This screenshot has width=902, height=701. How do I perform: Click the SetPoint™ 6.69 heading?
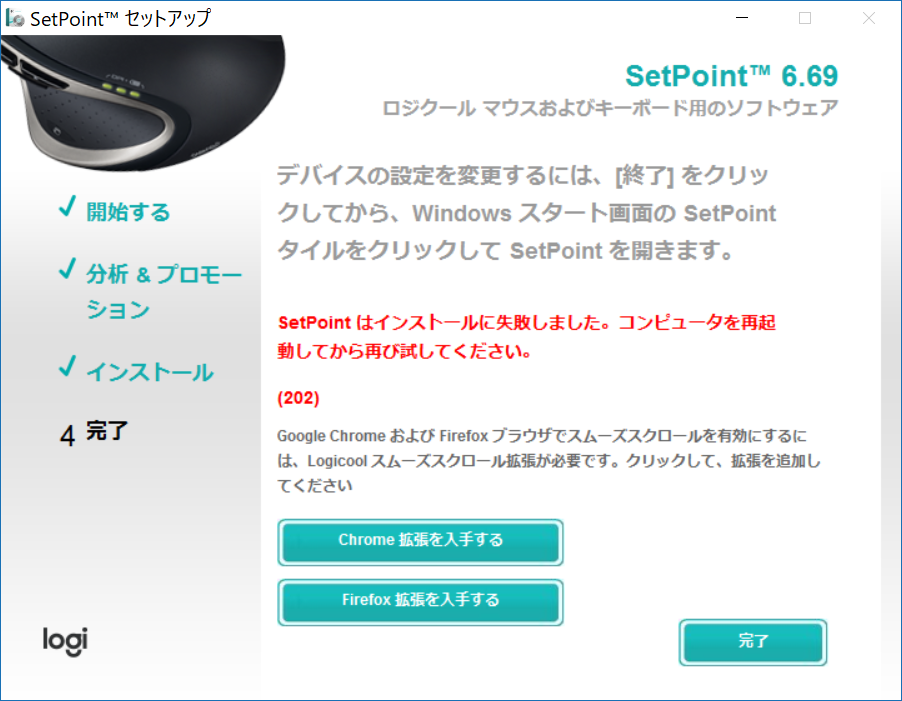[x=732, y=75]
